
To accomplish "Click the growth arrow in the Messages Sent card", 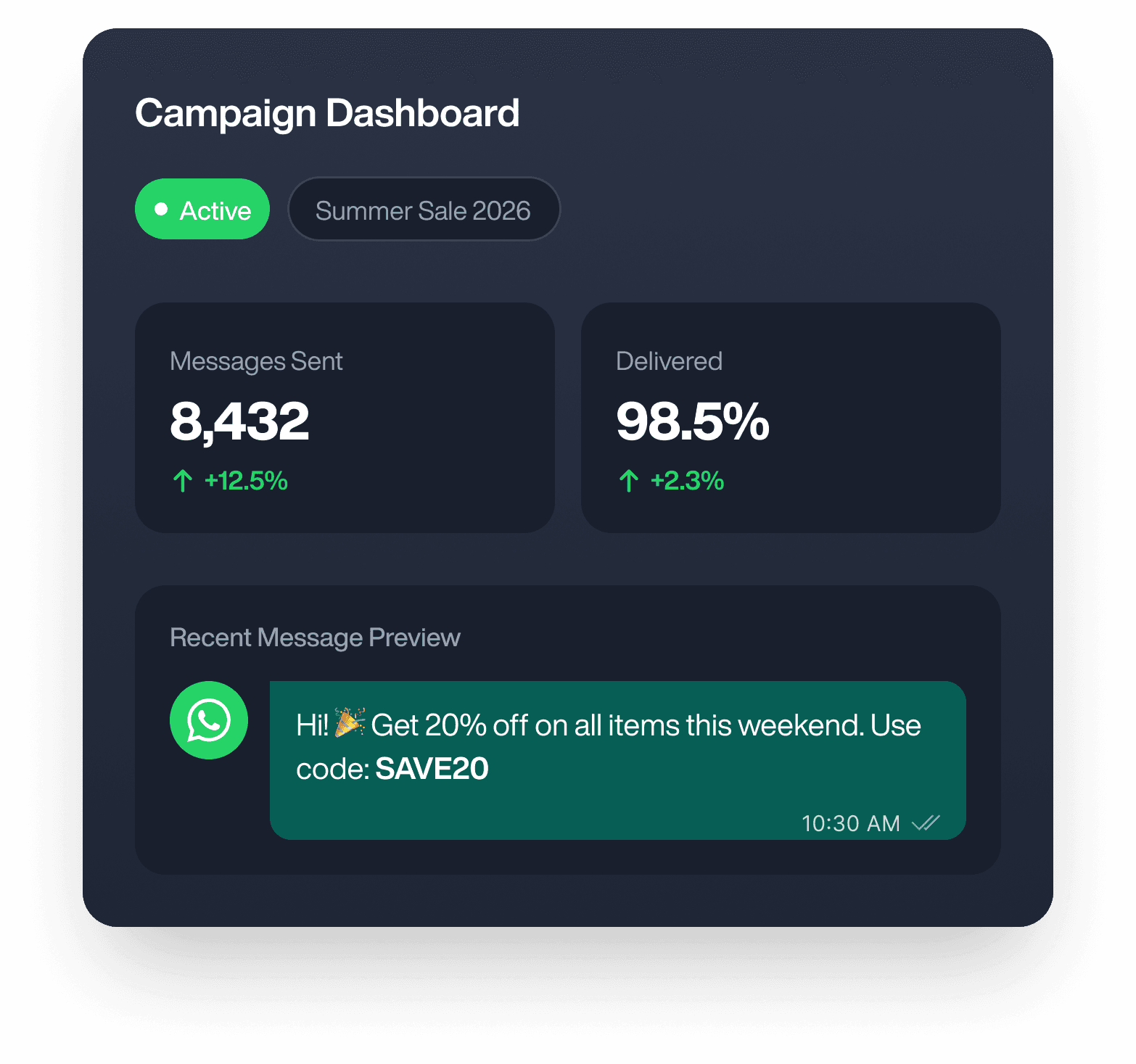I will pyautogui.click(x=182, y=480).
